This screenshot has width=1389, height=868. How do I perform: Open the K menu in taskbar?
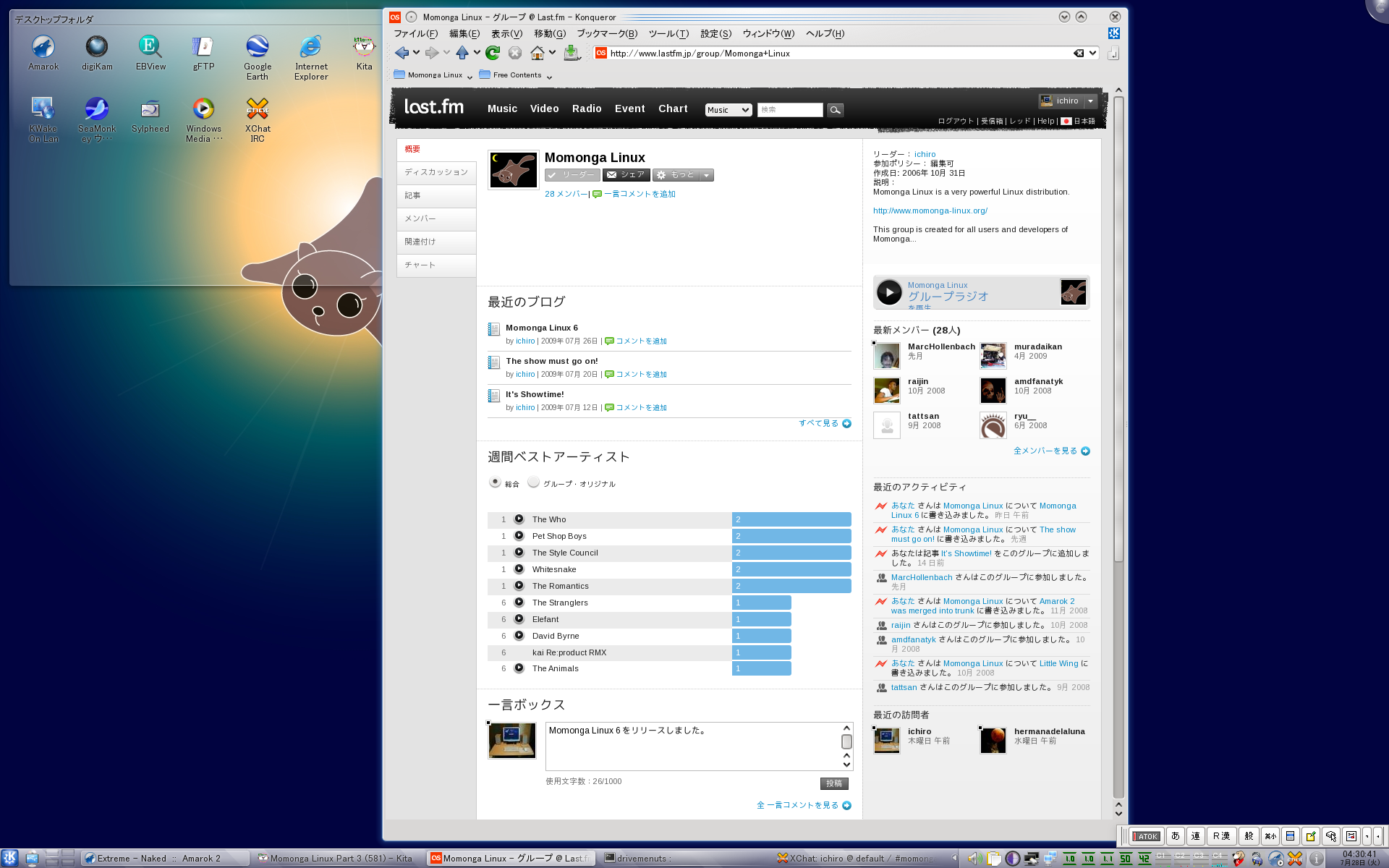(x=10, y=858)
